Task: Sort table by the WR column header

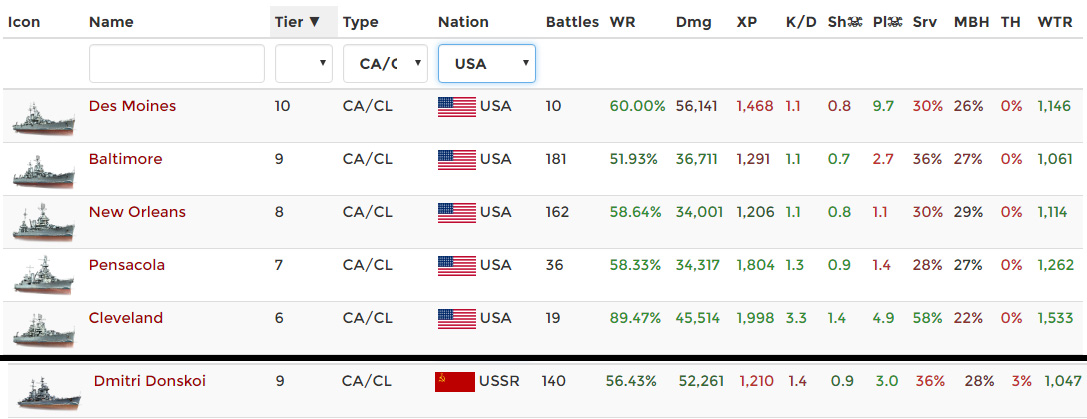Action: tap(621, 22)
